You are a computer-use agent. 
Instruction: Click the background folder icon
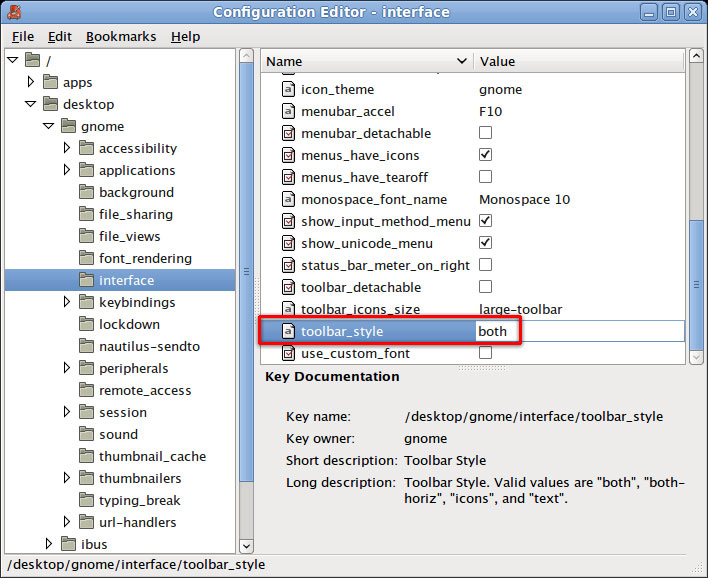click(x=86, y=192)
